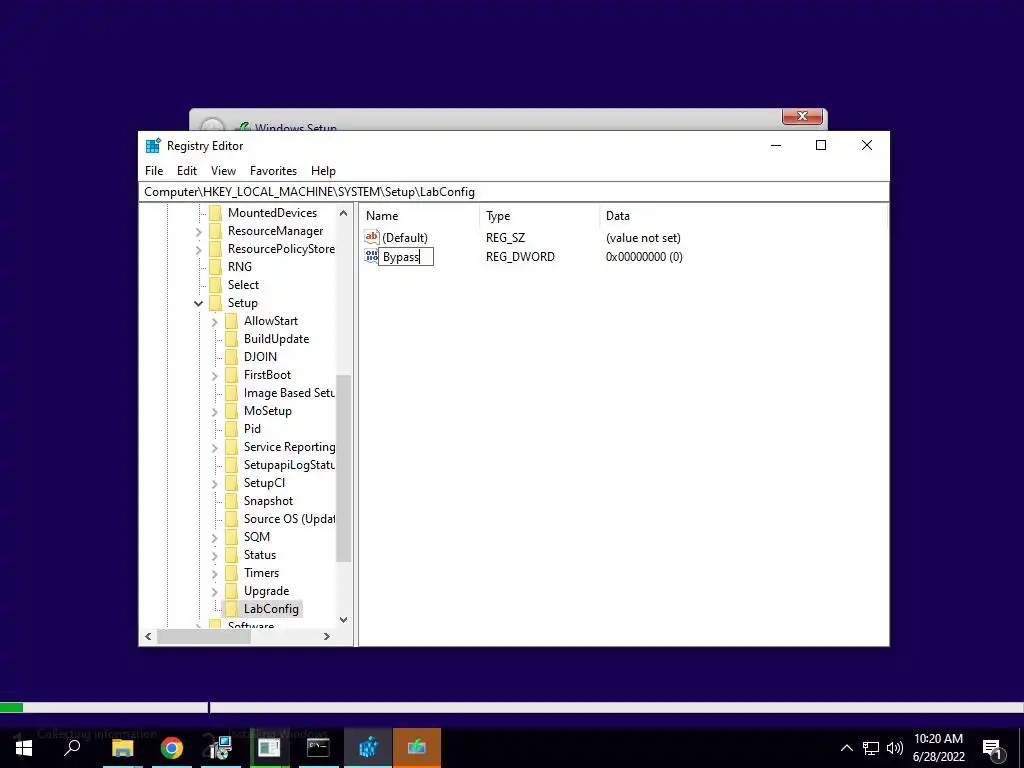Open the Help menu
This screenshot has height=768, width=1024.
[323, 170]
